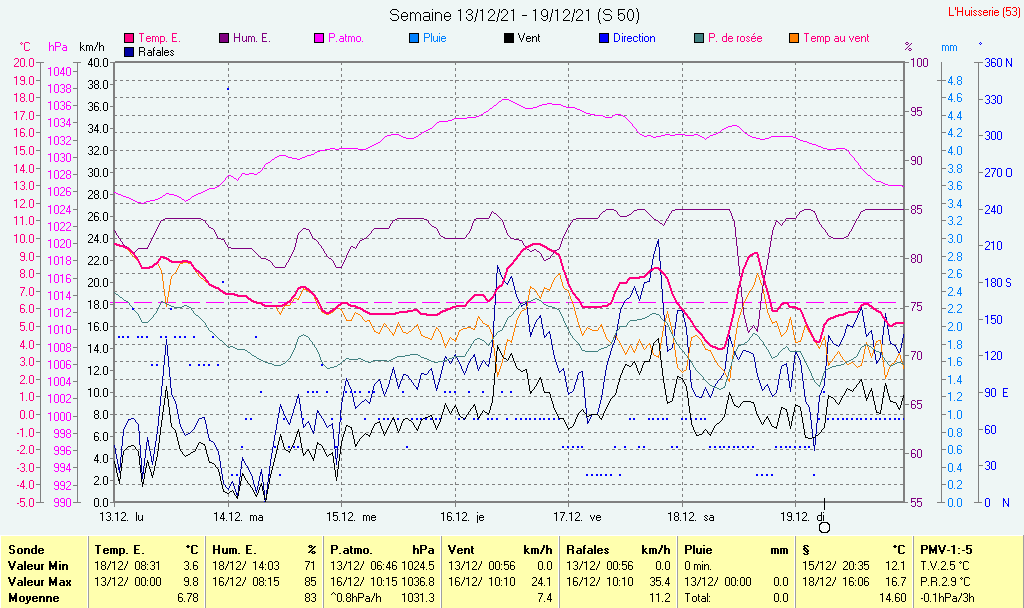
Task: Click the '1040' pressure axis value
Action: tap(59, 72)
